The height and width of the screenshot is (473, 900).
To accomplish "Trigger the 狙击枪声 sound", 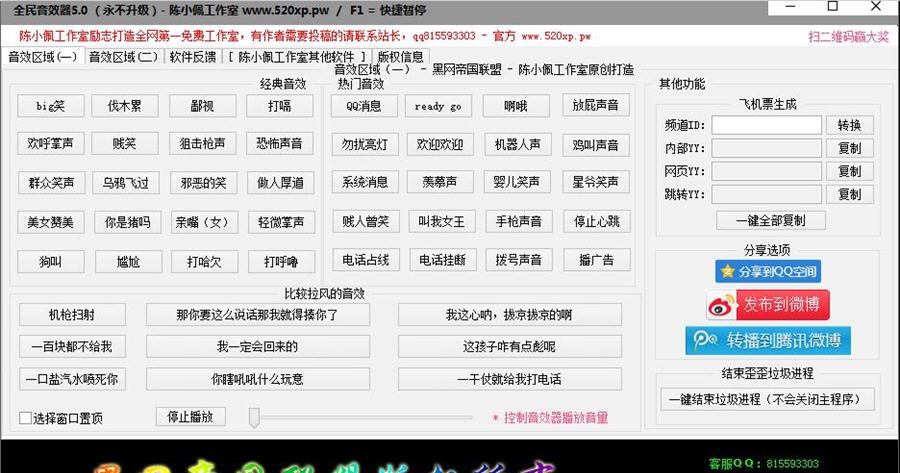I will 202,144.
